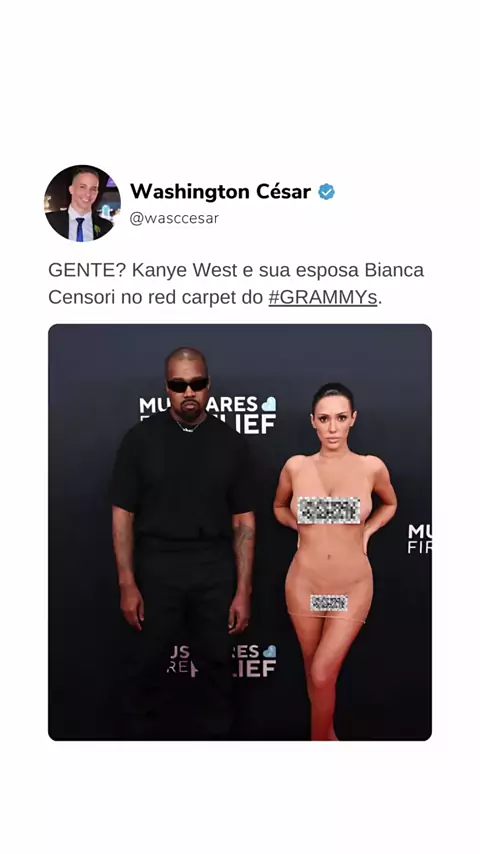This screenshot has width=480, height=854.
Task: Click the silver necklace on the man
Action: pyautogui.click(x=189, y=426)
